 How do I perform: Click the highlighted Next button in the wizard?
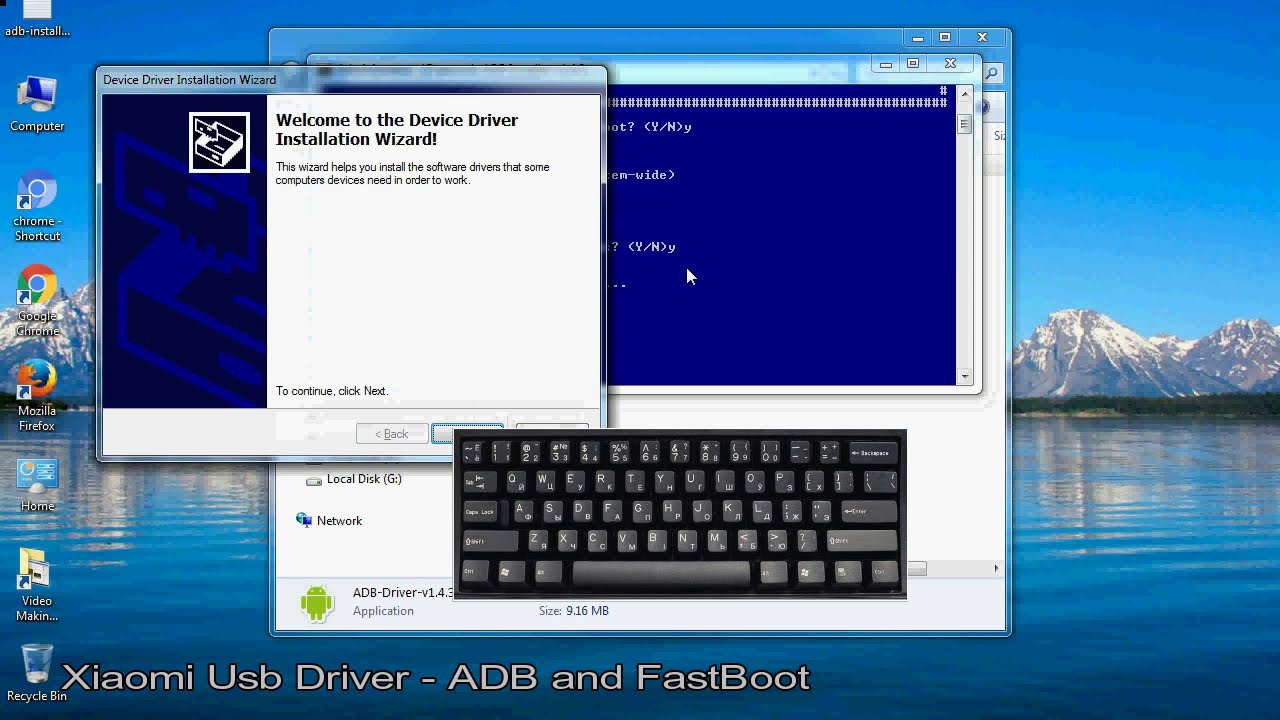coord(468,432)
